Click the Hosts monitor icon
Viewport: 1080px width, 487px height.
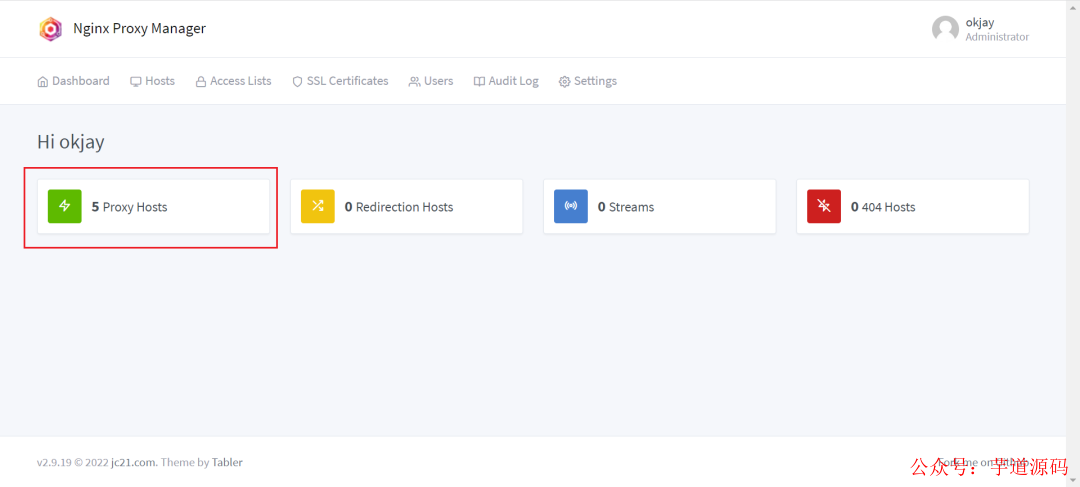click(x=136, y=81)
